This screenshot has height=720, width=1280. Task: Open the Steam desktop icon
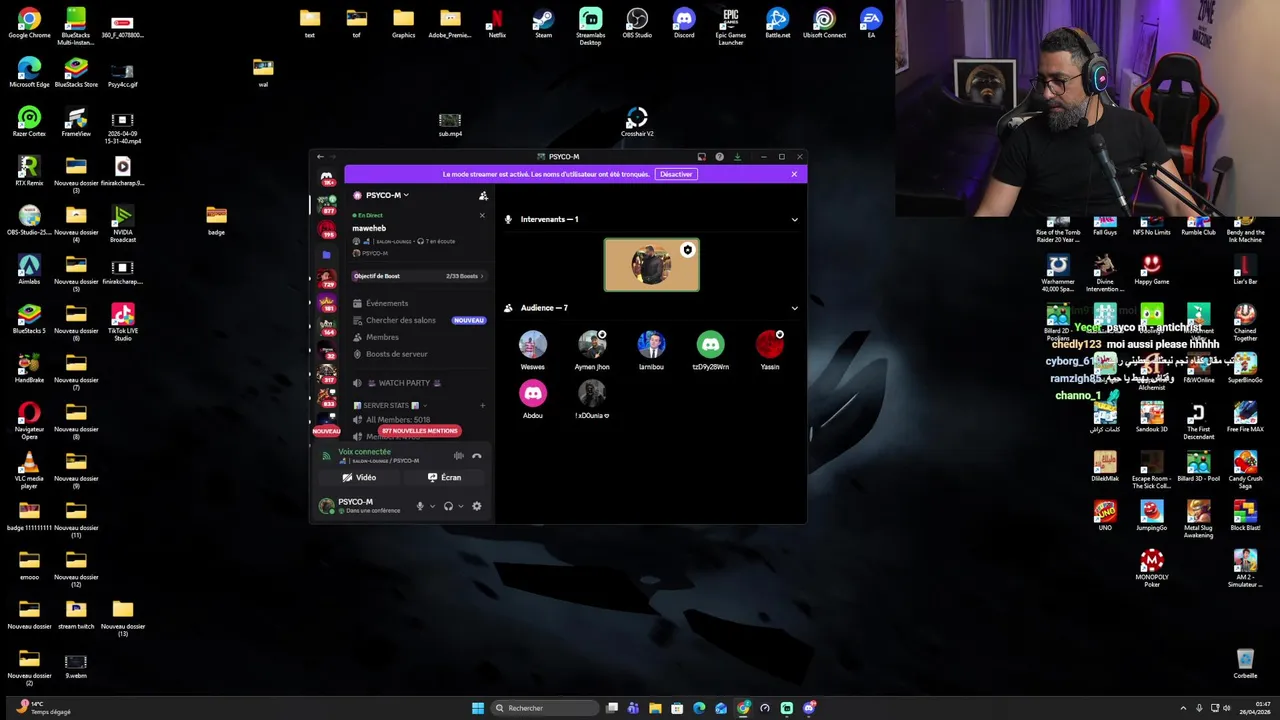(x=543, y=23)
